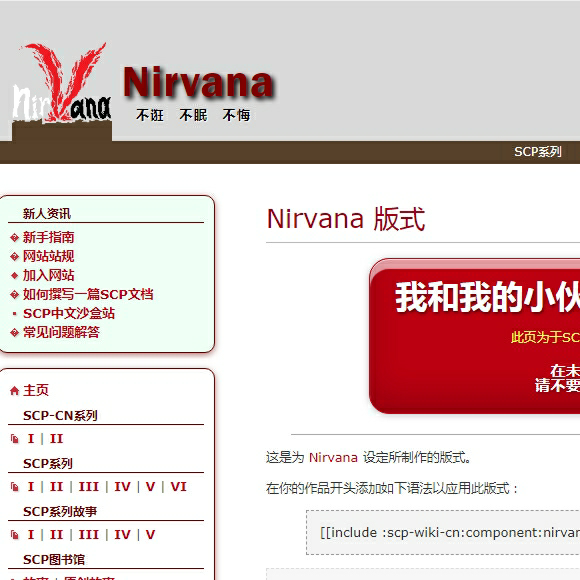Open SCP系列 series IV link

(122, 487)
